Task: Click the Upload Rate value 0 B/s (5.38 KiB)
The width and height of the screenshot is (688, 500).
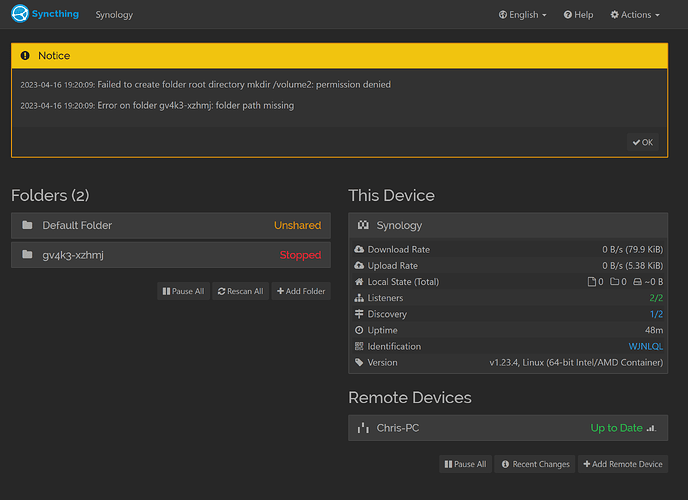Action: click(x=632, y=266)
